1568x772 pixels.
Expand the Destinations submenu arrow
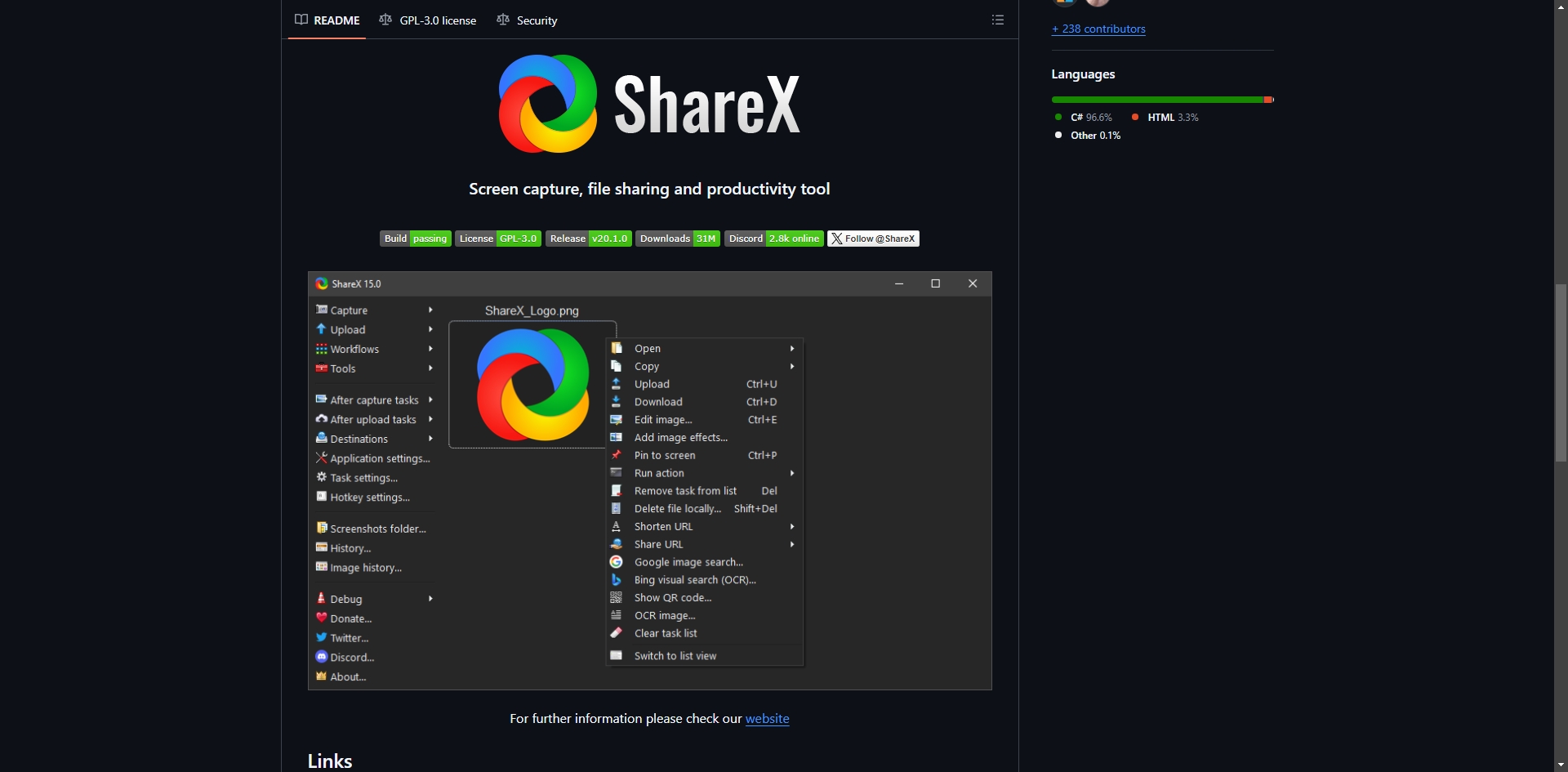click(430, 439)
